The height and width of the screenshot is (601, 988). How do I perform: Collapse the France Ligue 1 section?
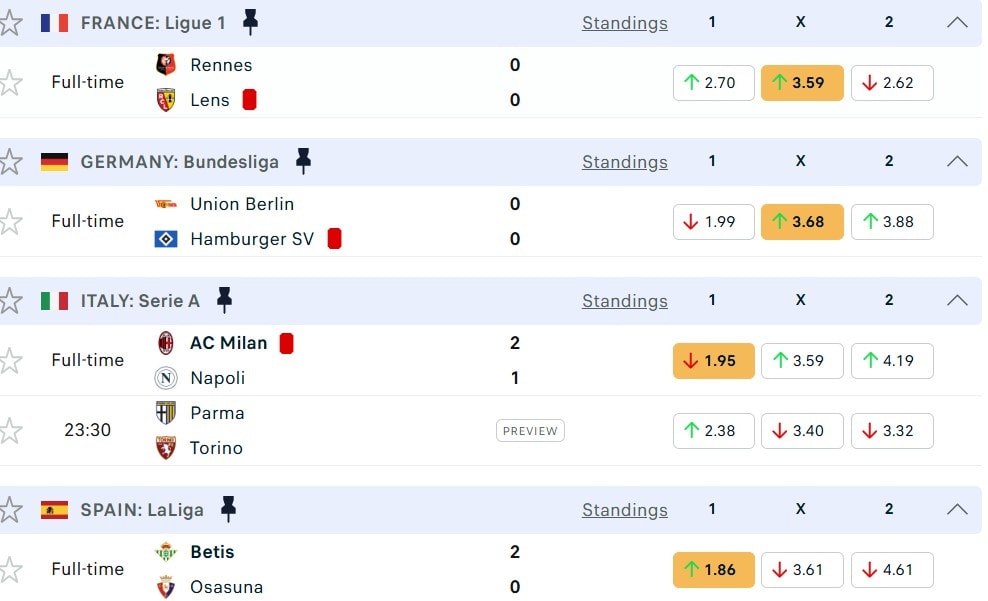click(957, 22)
